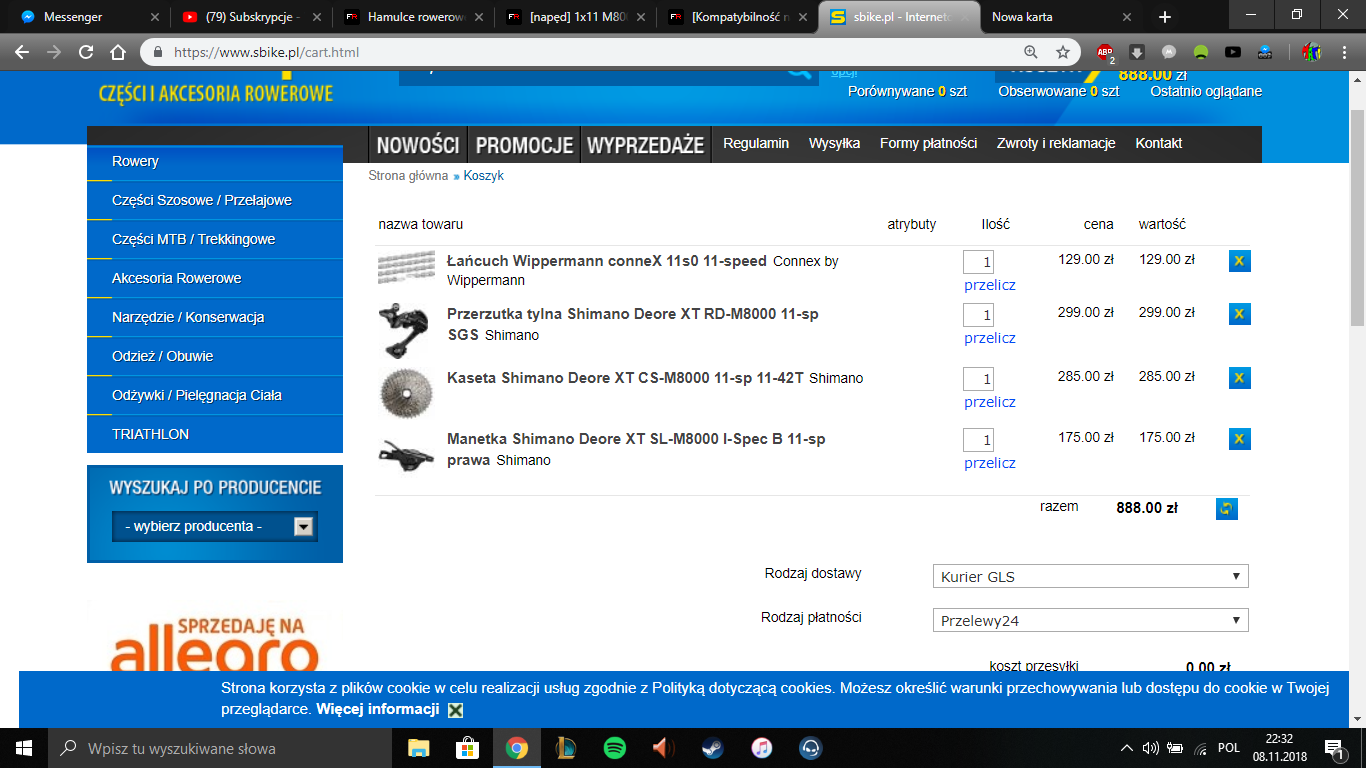This screenshot has height=768, width=1366.
Task: Remove Kaseta Shimano Deore XT item
Action: (x=1240, y=378)
